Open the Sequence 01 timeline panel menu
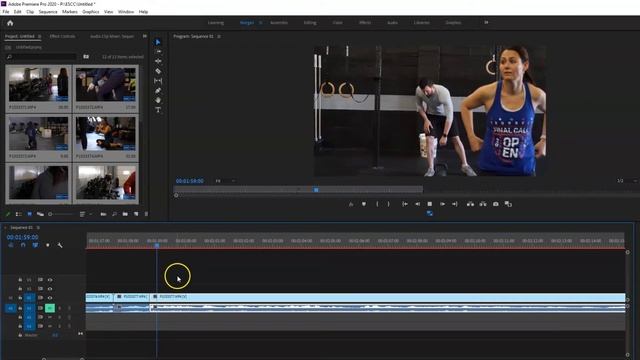Viewport: 640px width, 360px height. [x=38, y=228]
